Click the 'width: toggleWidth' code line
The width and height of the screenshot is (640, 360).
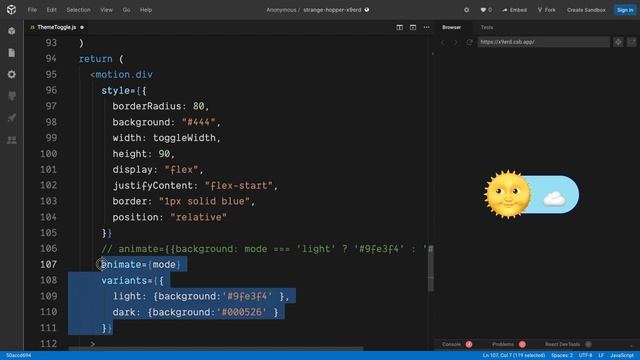[x=167, y=138]
